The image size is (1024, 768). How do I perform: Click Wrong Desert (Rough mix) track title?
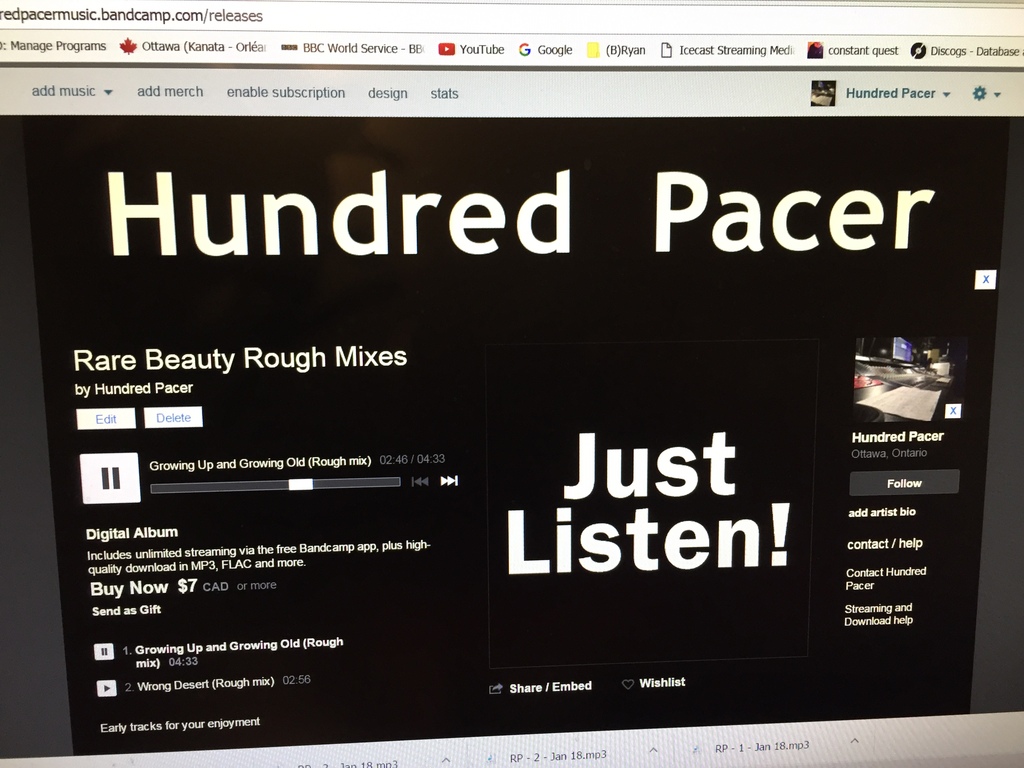[x=206, y=684]
